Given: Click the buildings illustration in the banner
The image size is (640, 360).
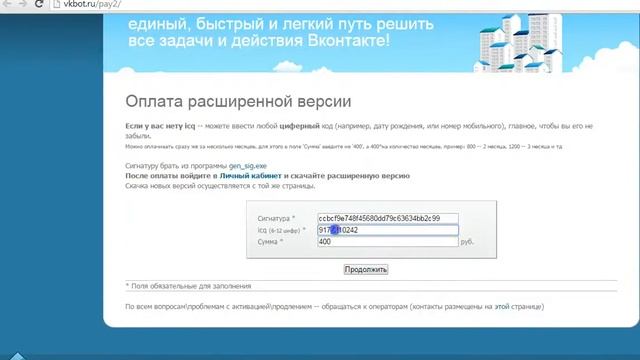Looking at the screenshot, I should coord(518,43).
